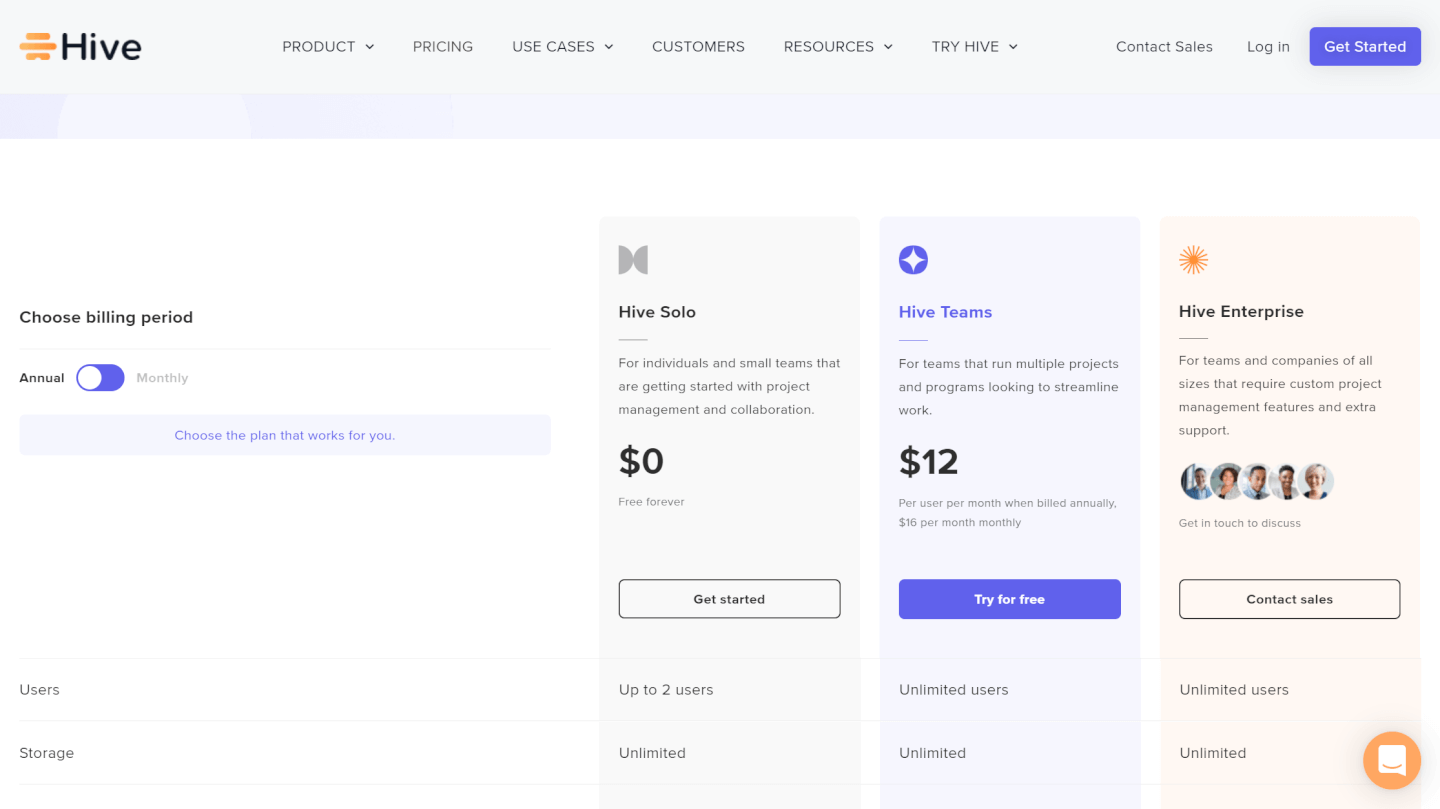Click Try for free for Hive Teams
Image resolution: width=1440 pixels, height=809 pixels.
pyautogui.click(x=1009, y=598)
